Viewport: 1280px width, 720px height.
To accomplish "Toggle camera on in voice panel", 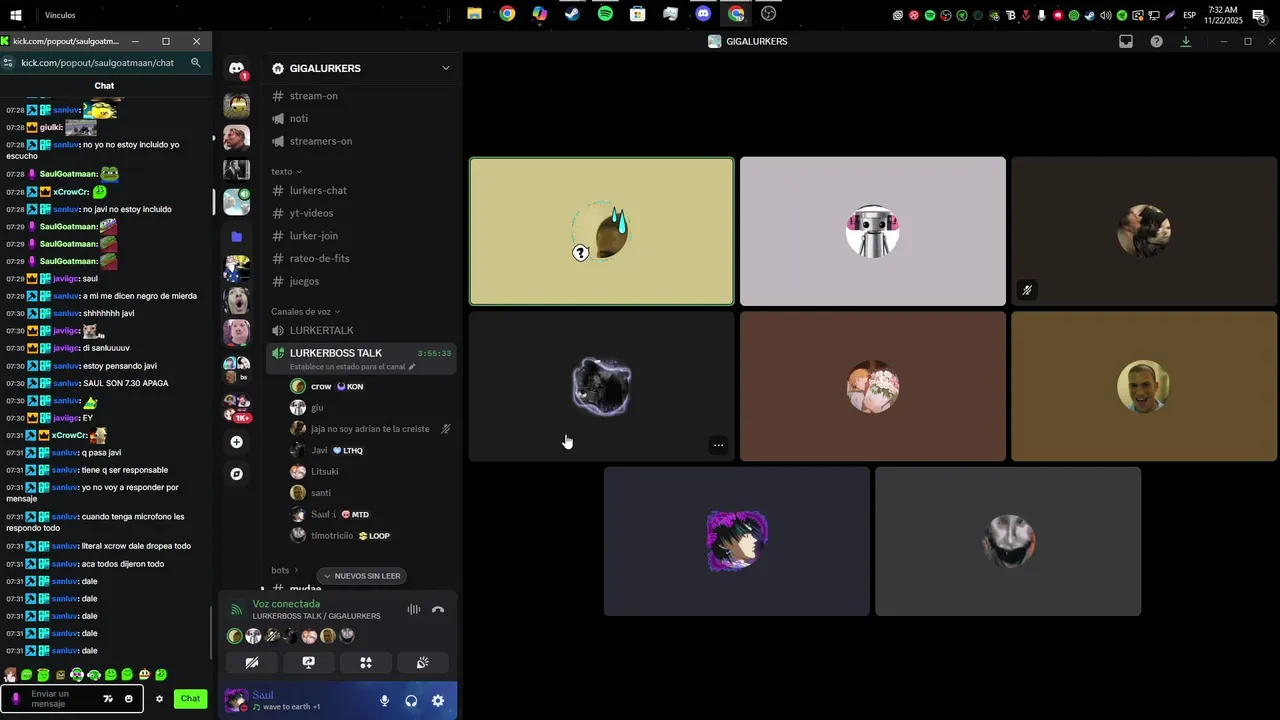I will [x=252, y=662].
